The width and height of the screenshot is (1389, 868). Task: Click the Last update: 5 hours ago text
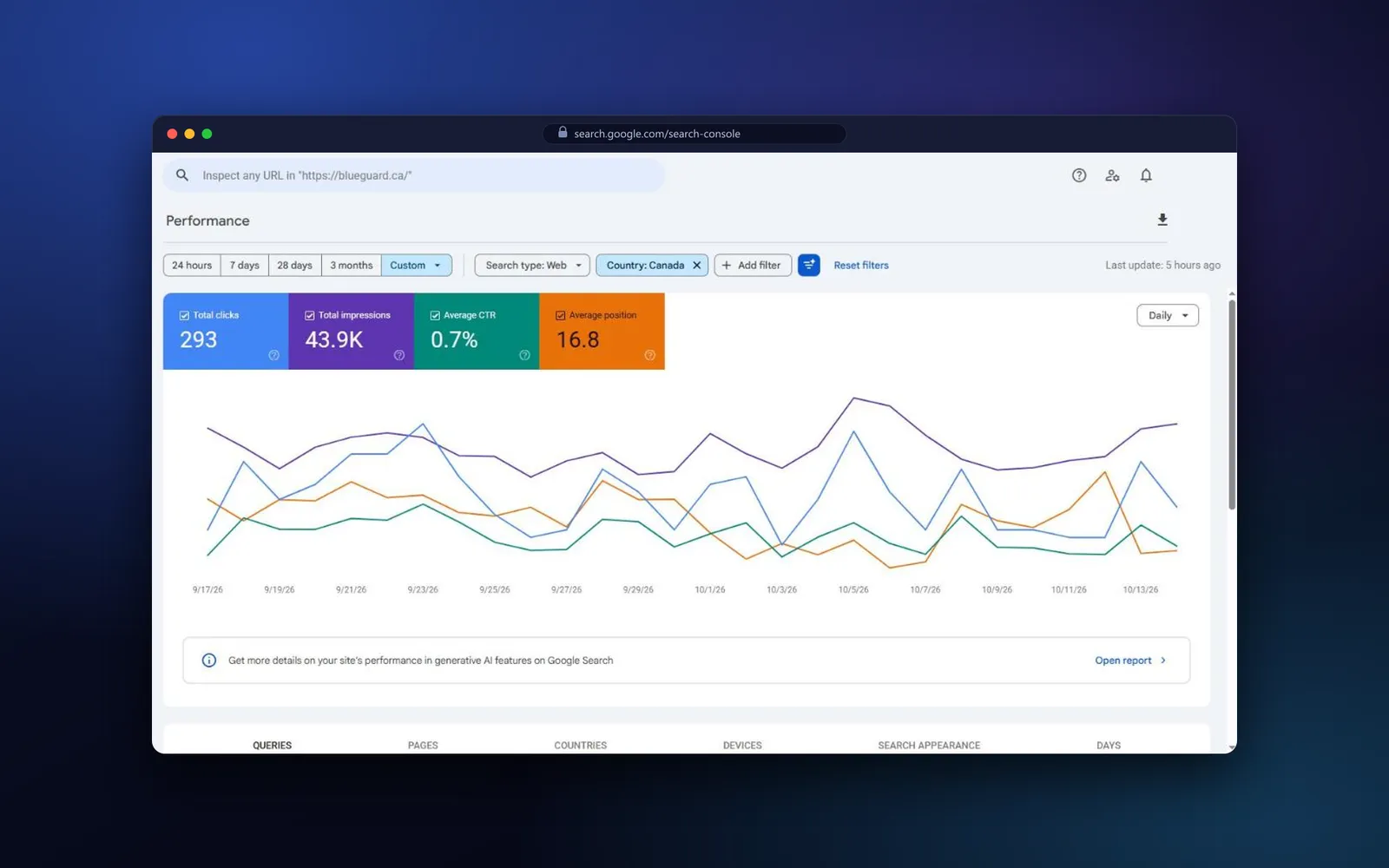tap(1162, 266)
